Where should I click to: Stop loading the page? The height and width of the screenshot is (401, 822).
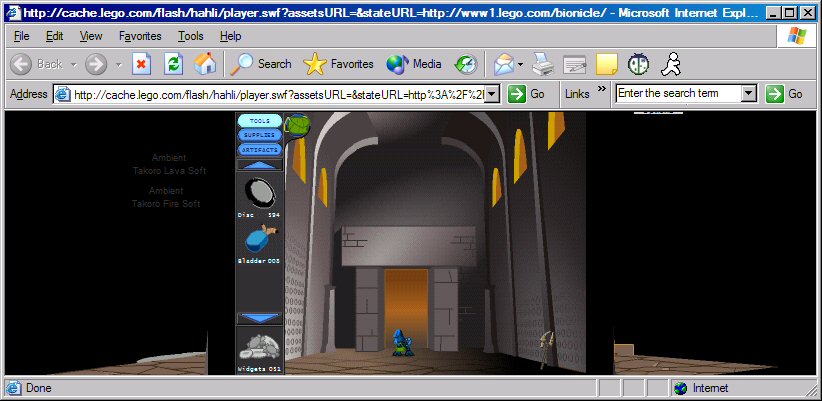tap(141, 64)
